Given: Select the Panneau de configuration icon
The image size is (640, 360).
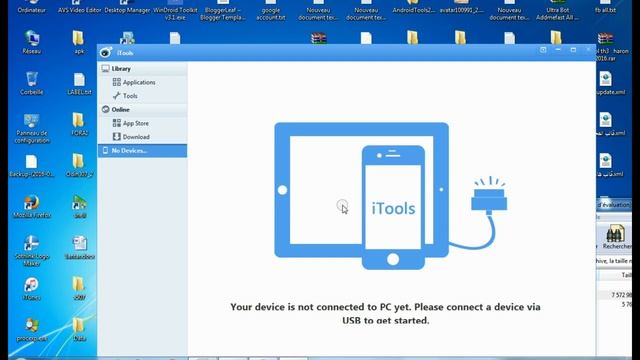Looking at the screenshot, I should tap(31, 128).
